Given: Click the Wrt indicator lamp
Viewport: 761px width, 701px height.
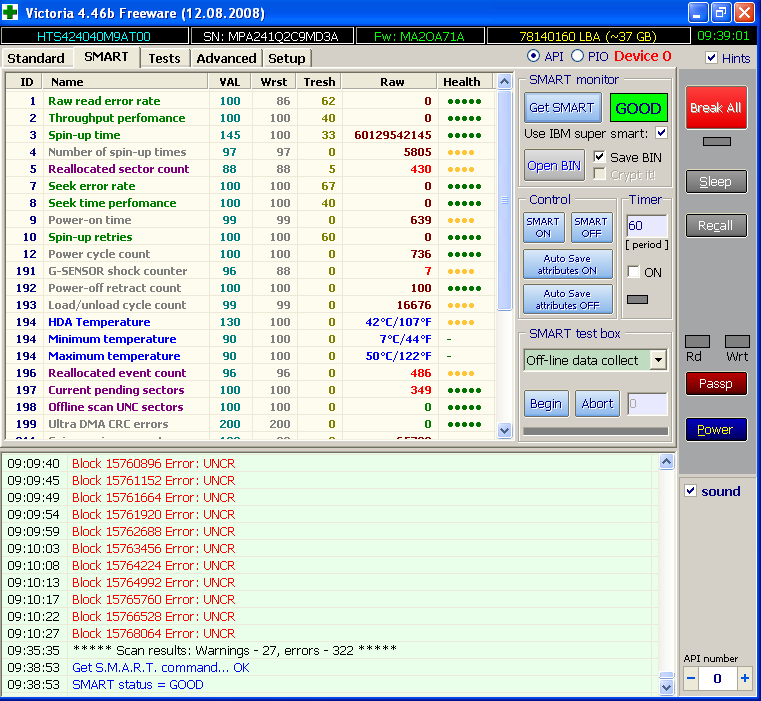Looking at the screenshot, I should (x=737, y=341).
